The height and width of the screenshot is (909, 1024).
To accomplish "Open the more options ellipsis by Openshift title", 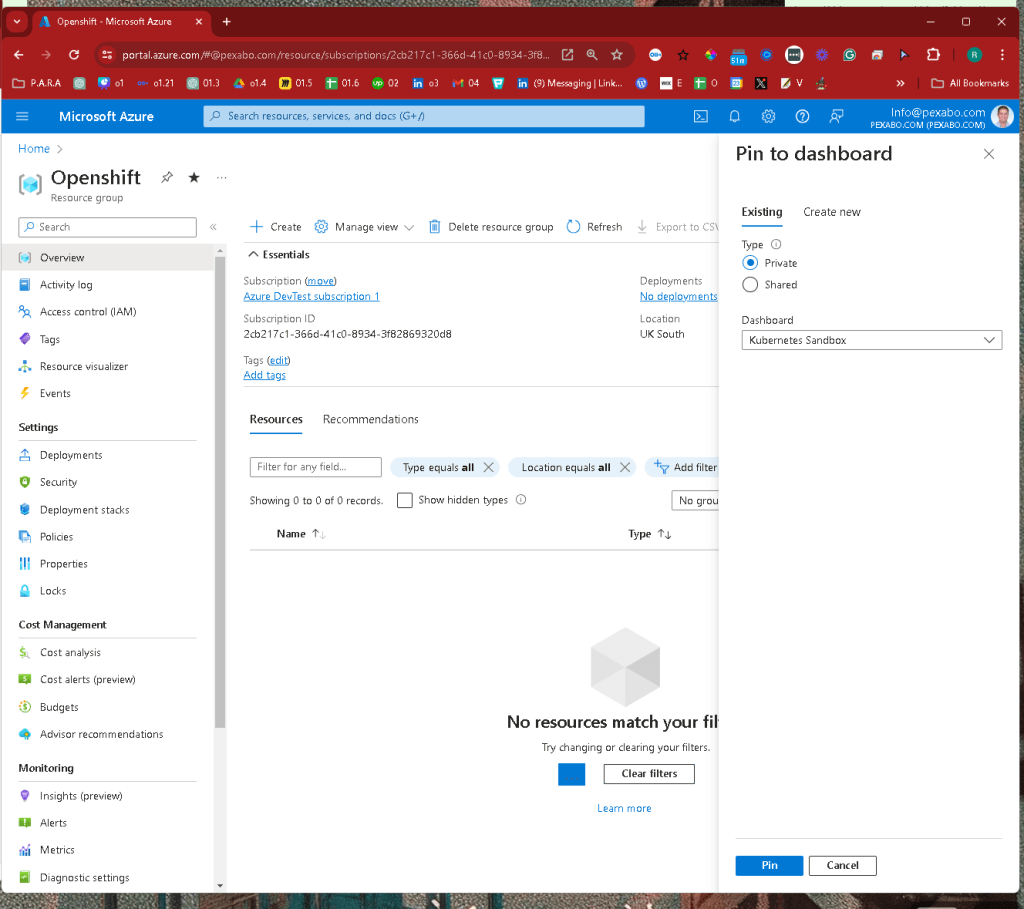I will pos(222,178).
